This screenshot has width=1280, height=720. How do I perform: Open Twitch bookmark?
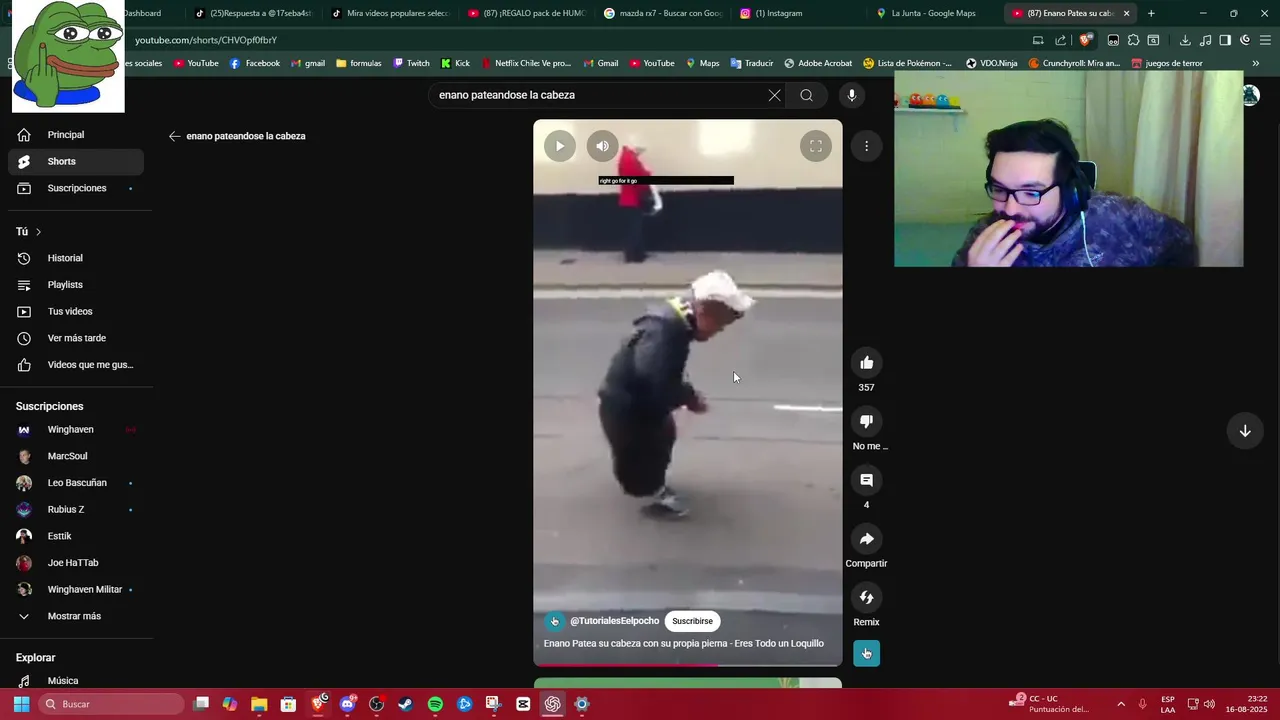tap(411, 63)
